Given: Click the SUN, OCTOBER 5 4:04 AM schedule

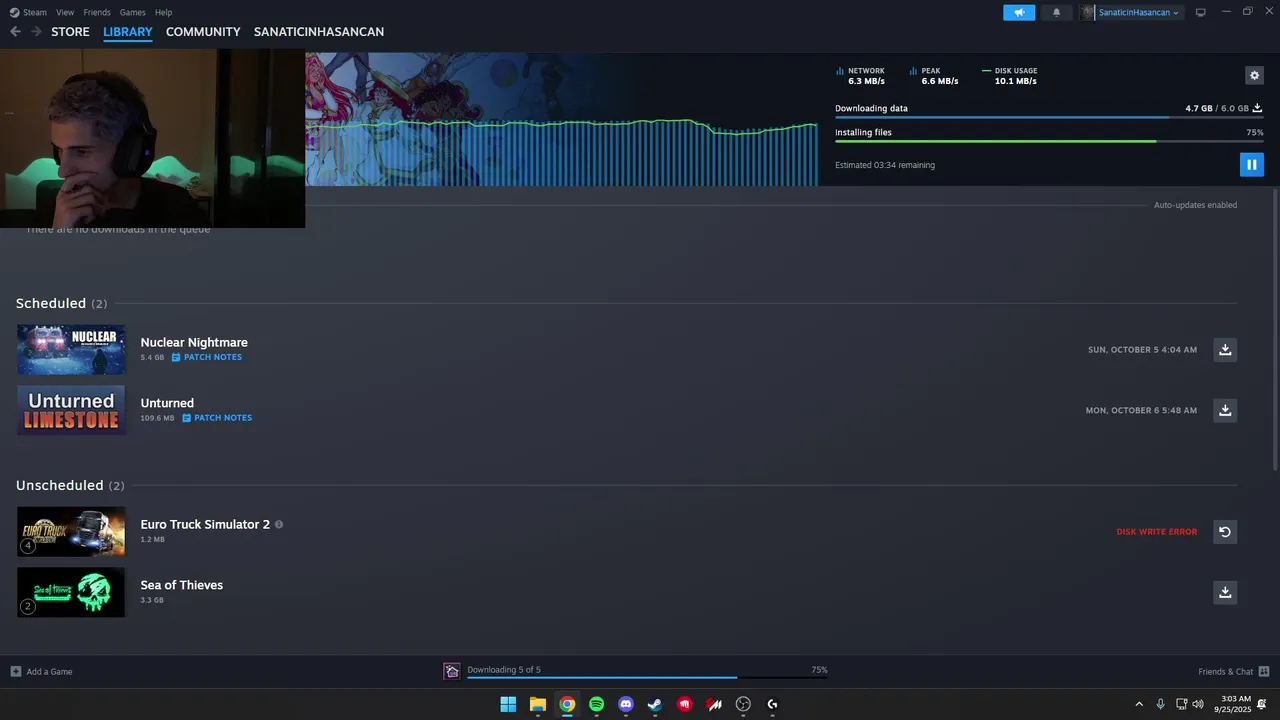Looking at the screenshot, I should click(x=1142, y=350).
